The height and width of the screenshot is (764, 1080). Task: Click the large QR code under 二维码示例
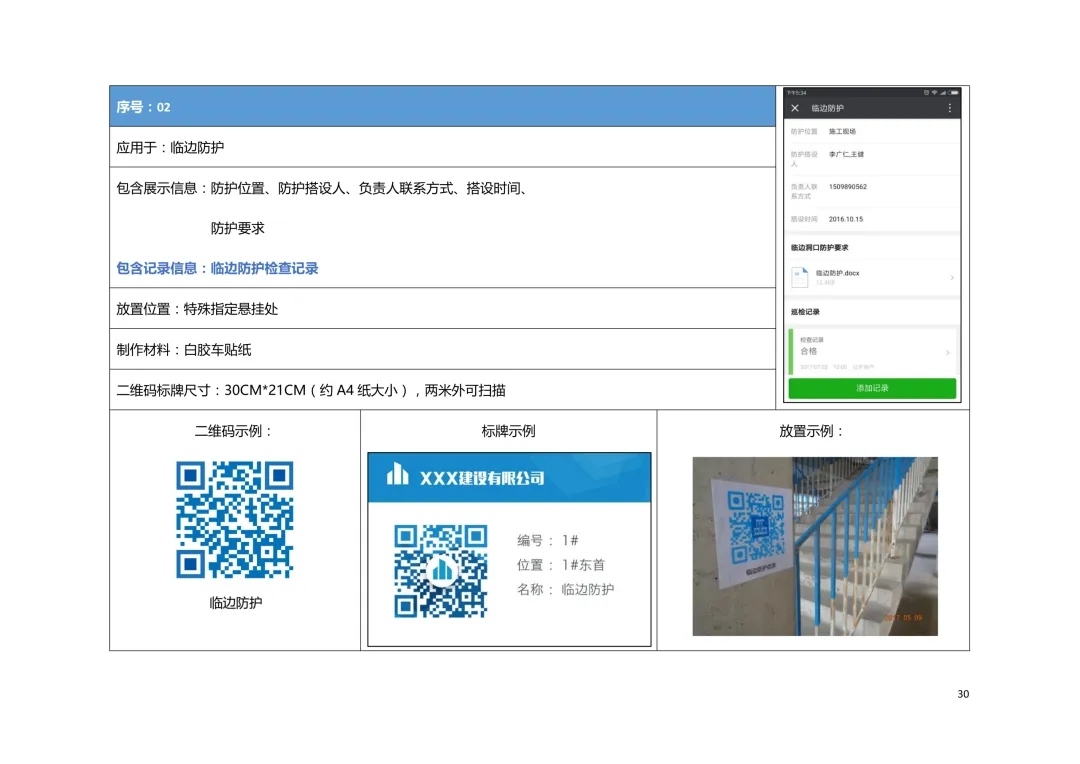pyautogui.click(x=235, y=519)
